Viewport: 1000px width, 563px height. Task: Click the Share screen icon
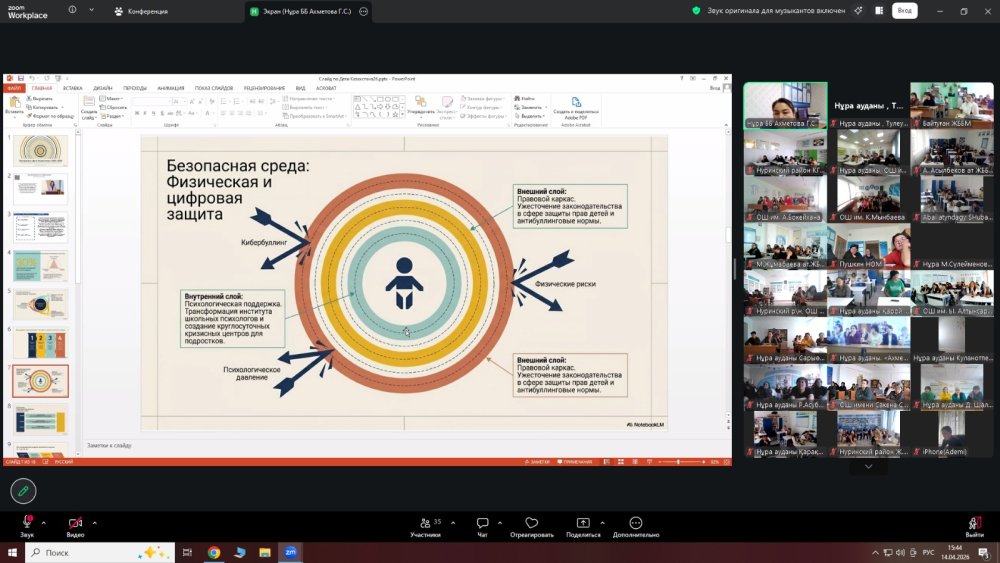(x=583, y=523)
